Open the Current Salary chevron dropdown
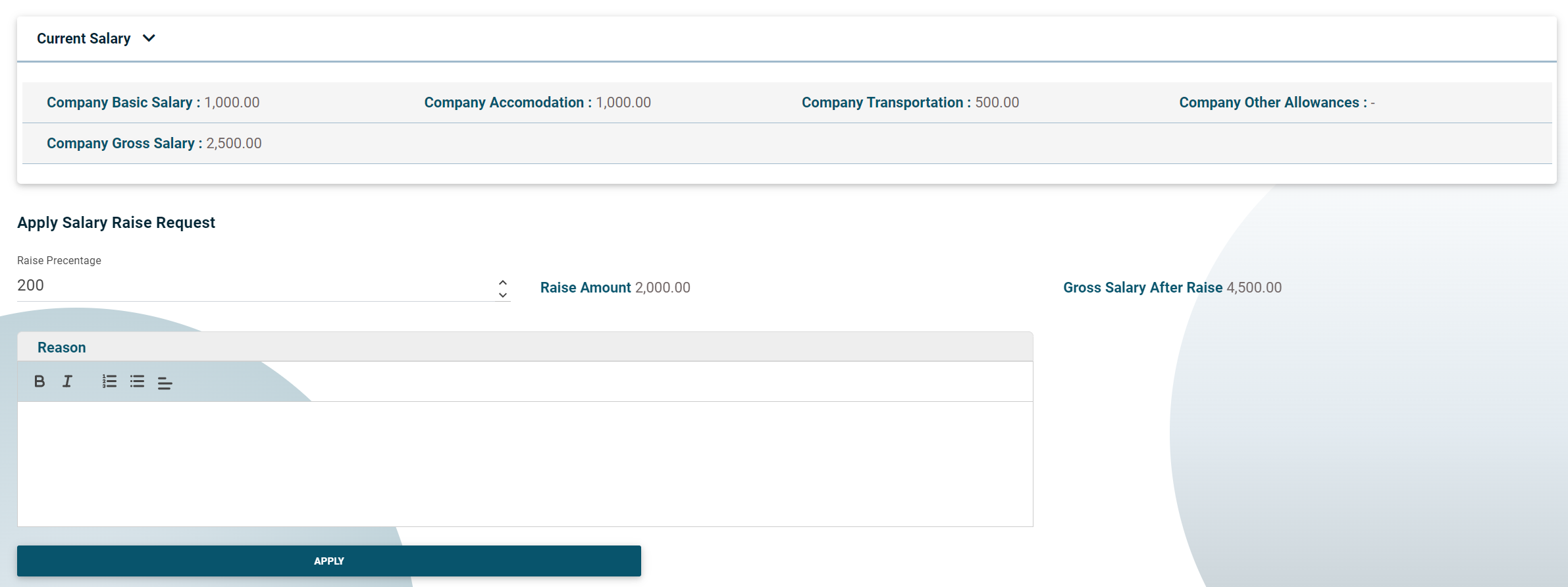This screenshot has height=587, width=1568. (149, 38)
